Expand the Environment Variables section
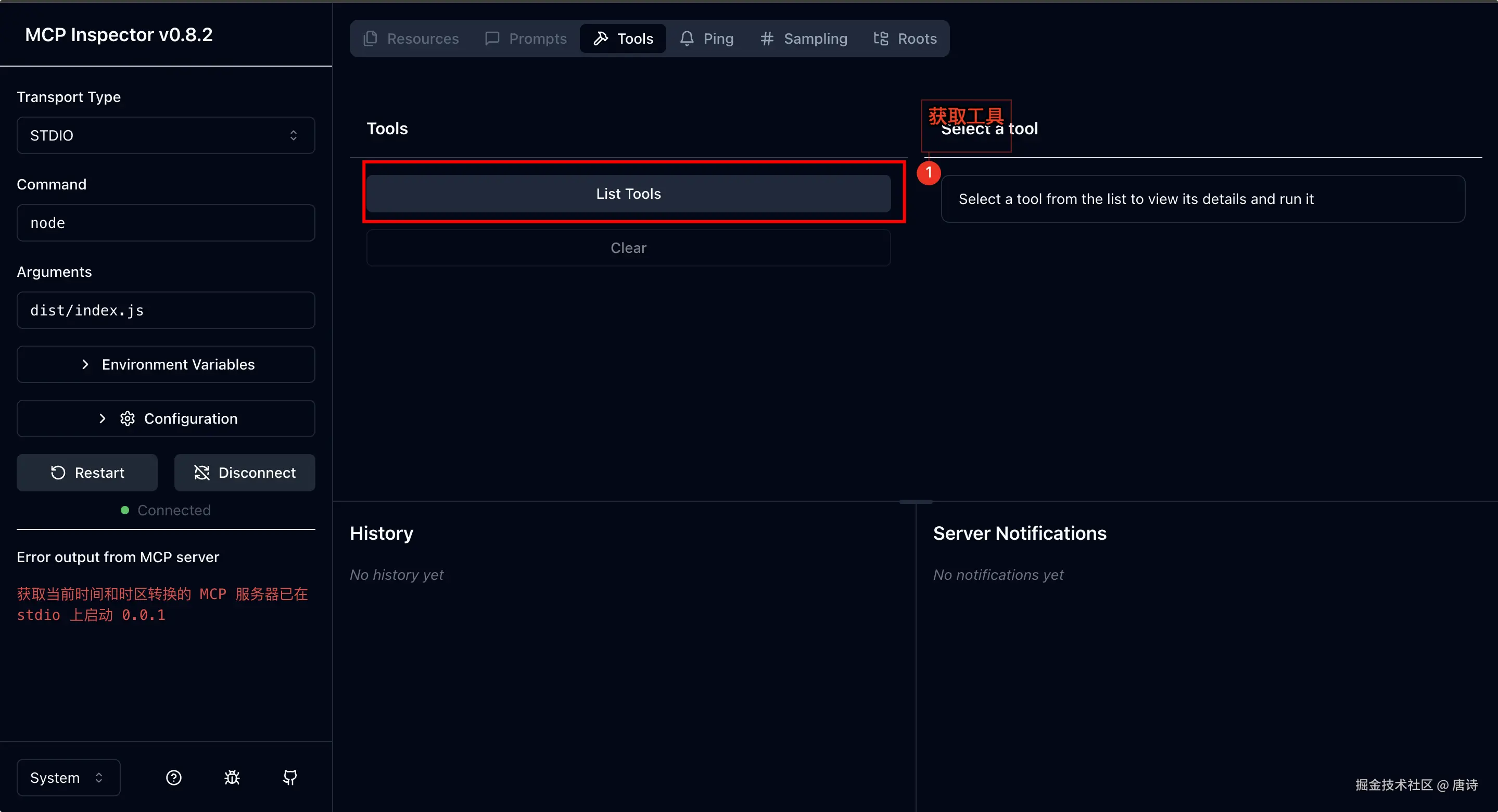The height and width of the screenshot is (812, 1498). coord(166,364)
